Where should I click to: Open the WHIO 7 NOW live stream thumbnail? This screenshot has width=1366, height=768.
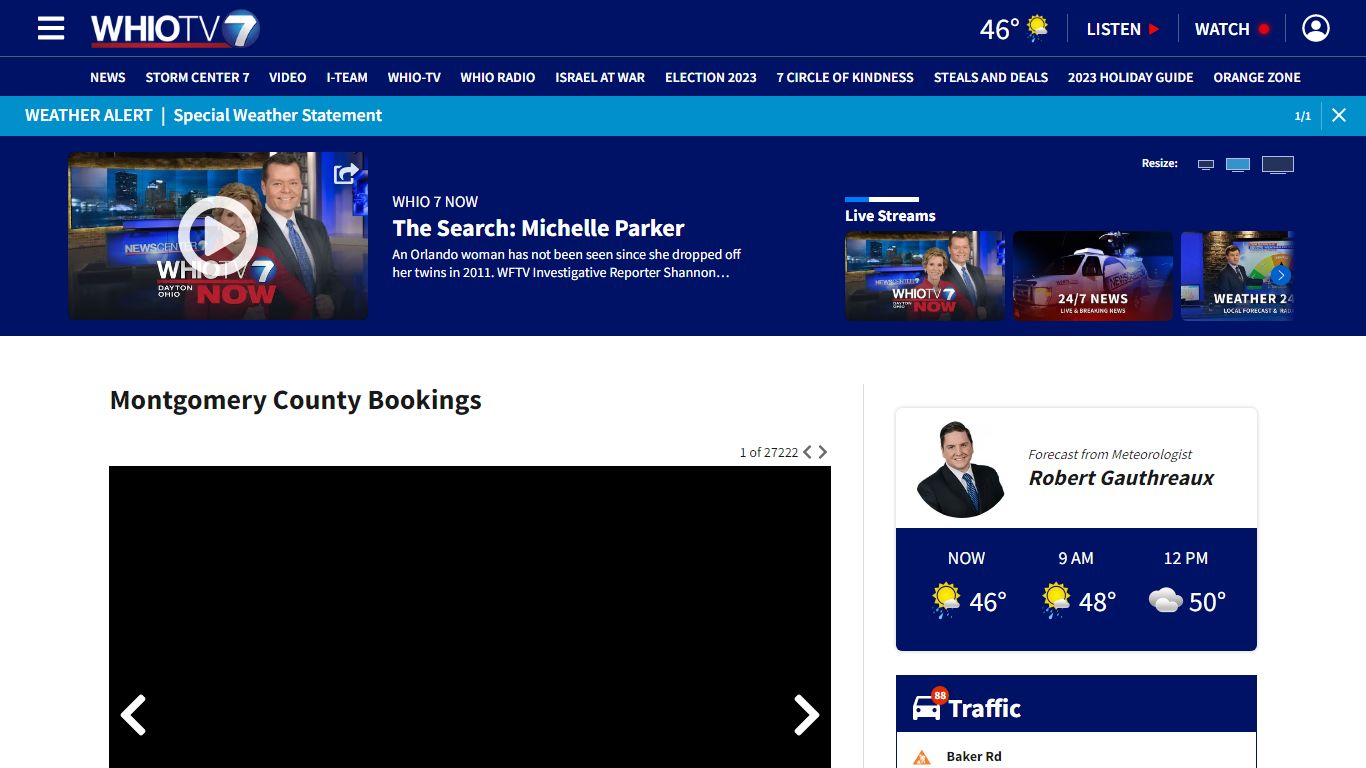(925, 276)
